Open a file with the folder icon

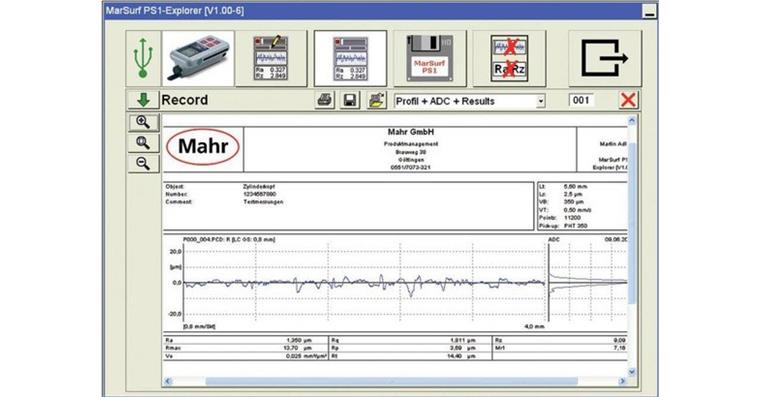[377, 100]
